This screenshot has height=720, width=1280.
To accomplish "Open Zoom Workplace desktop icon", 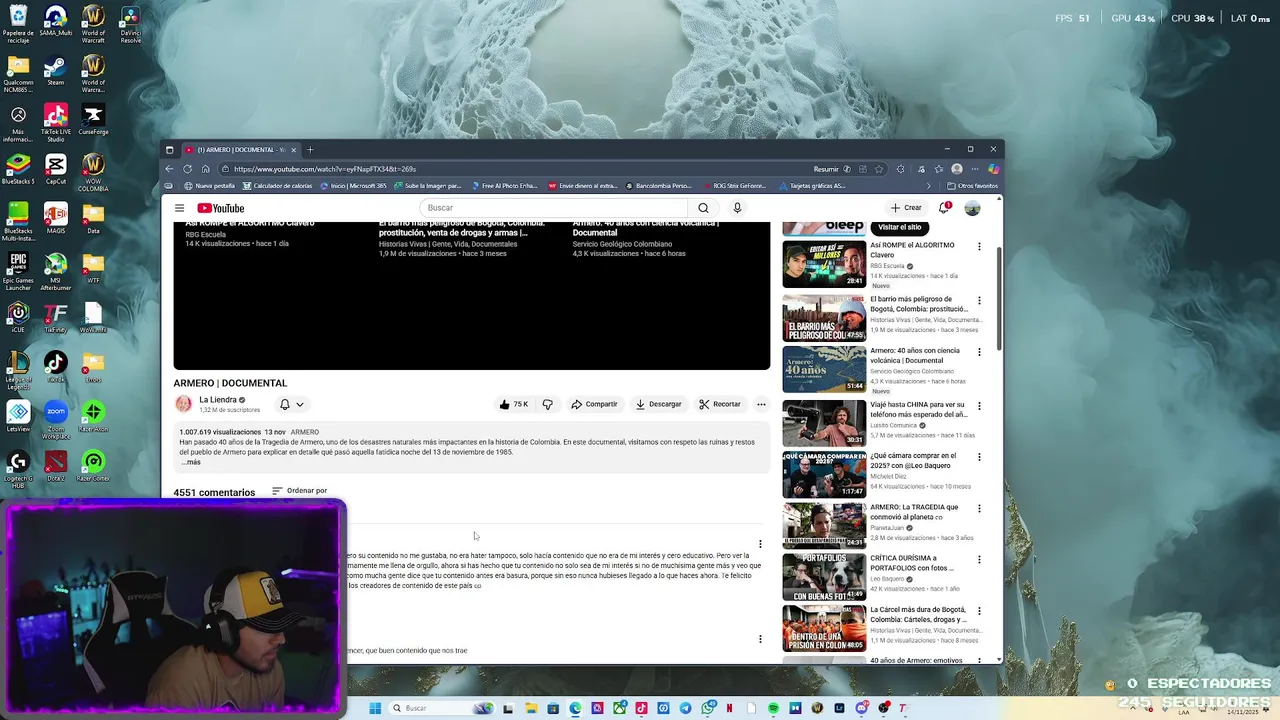I will pyautogui.click(x=56, y=419).
